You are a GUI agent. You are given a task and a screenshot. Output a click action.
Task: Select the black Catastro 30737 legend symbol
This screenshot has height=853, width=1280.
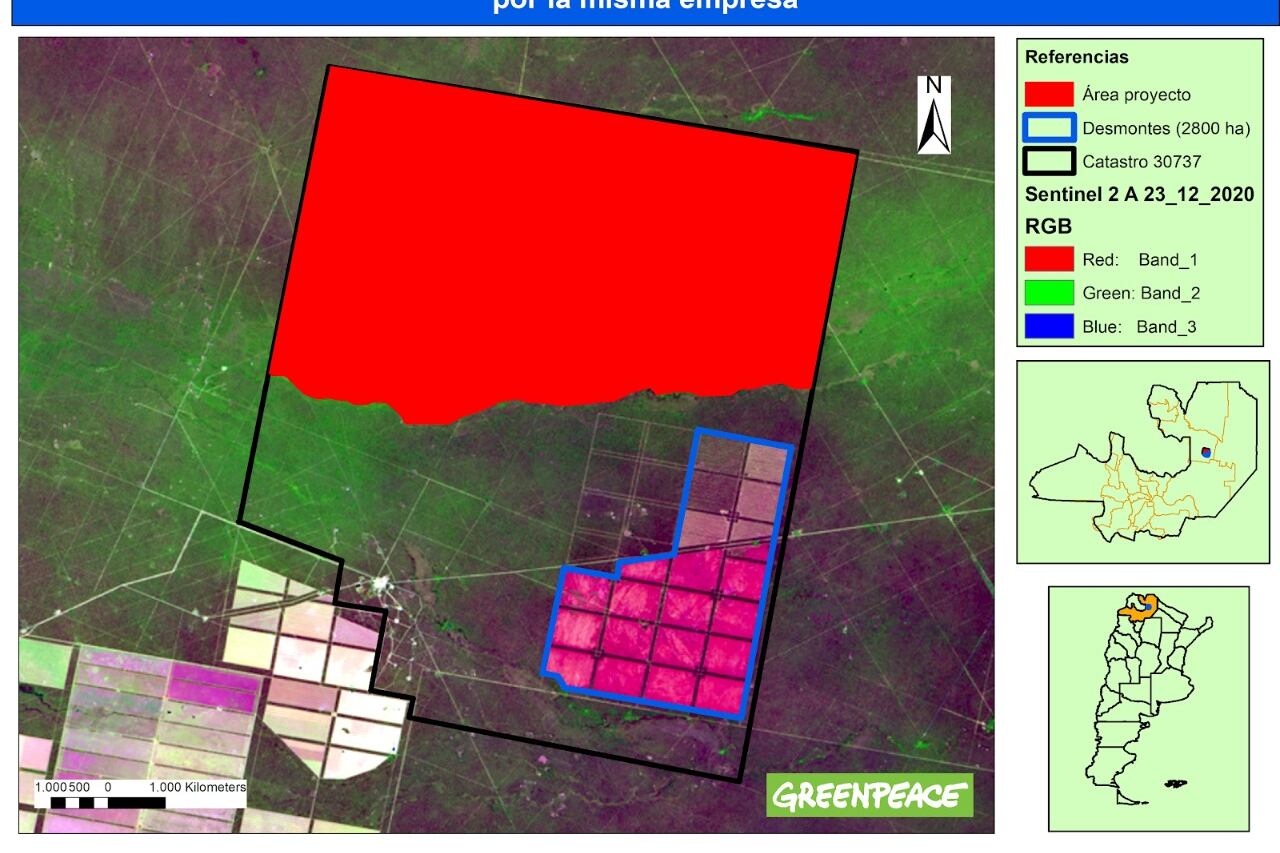(1049, 161)
